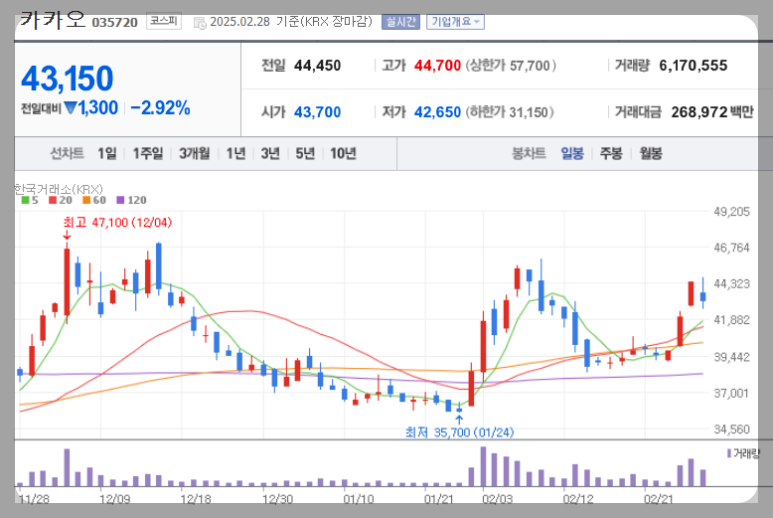Viewport: 773px width, 518px height.
Task: Click the 34,560 price axis label
Action: 732,429
